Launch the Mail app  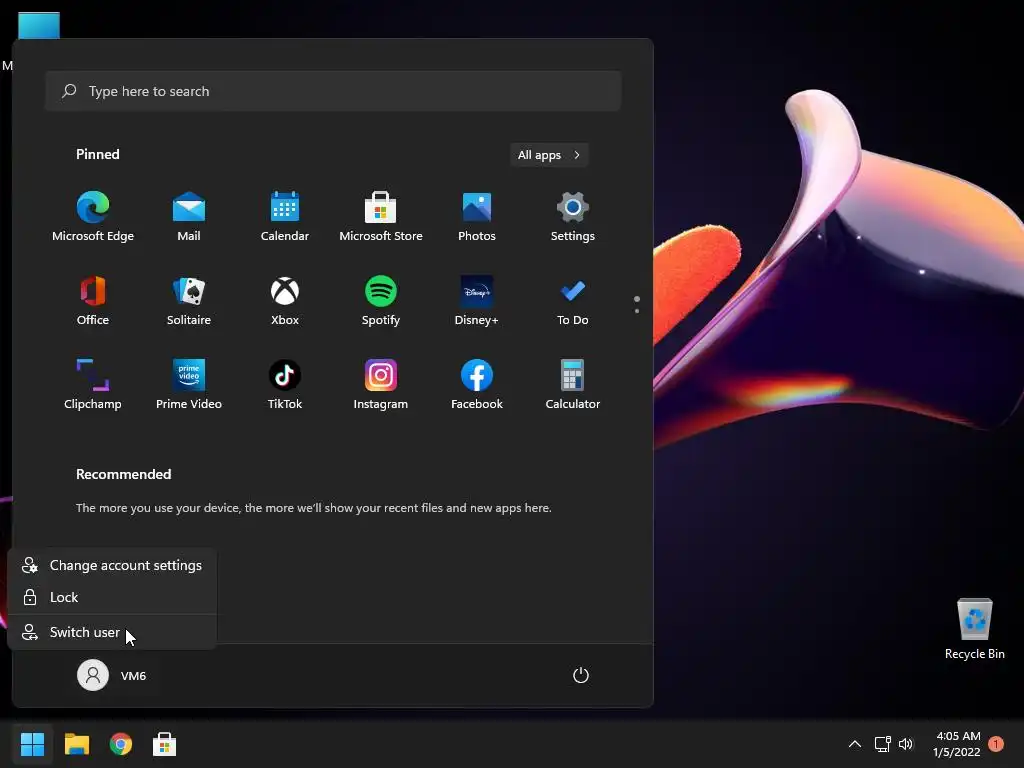pos(189,217)
